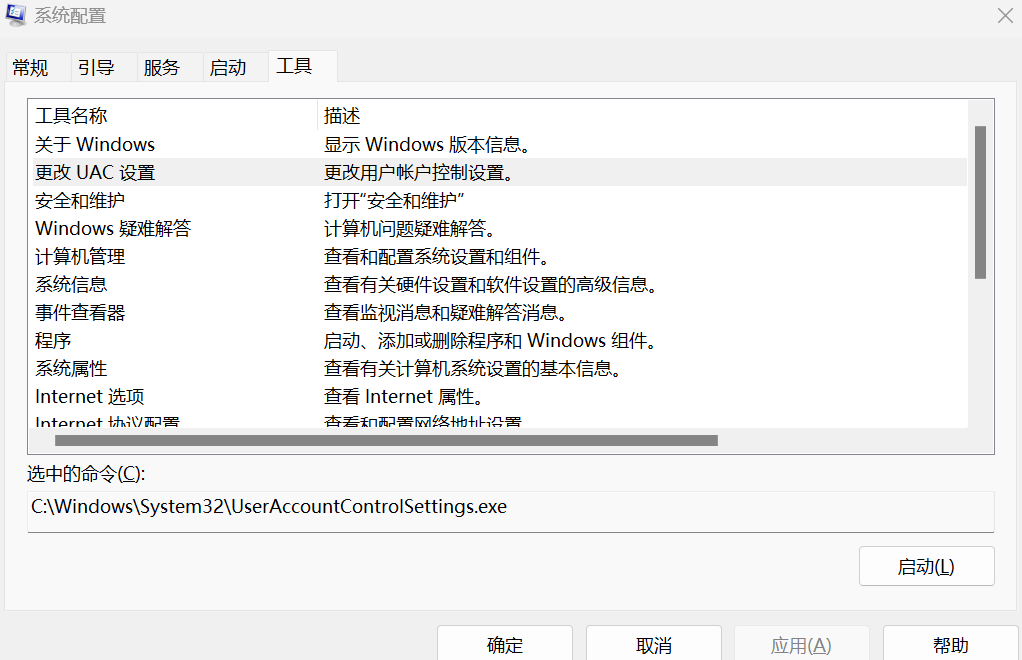This screenshot has height=660, width=1022.
Task: Select the 启动 tab
Action: [228, 68]
